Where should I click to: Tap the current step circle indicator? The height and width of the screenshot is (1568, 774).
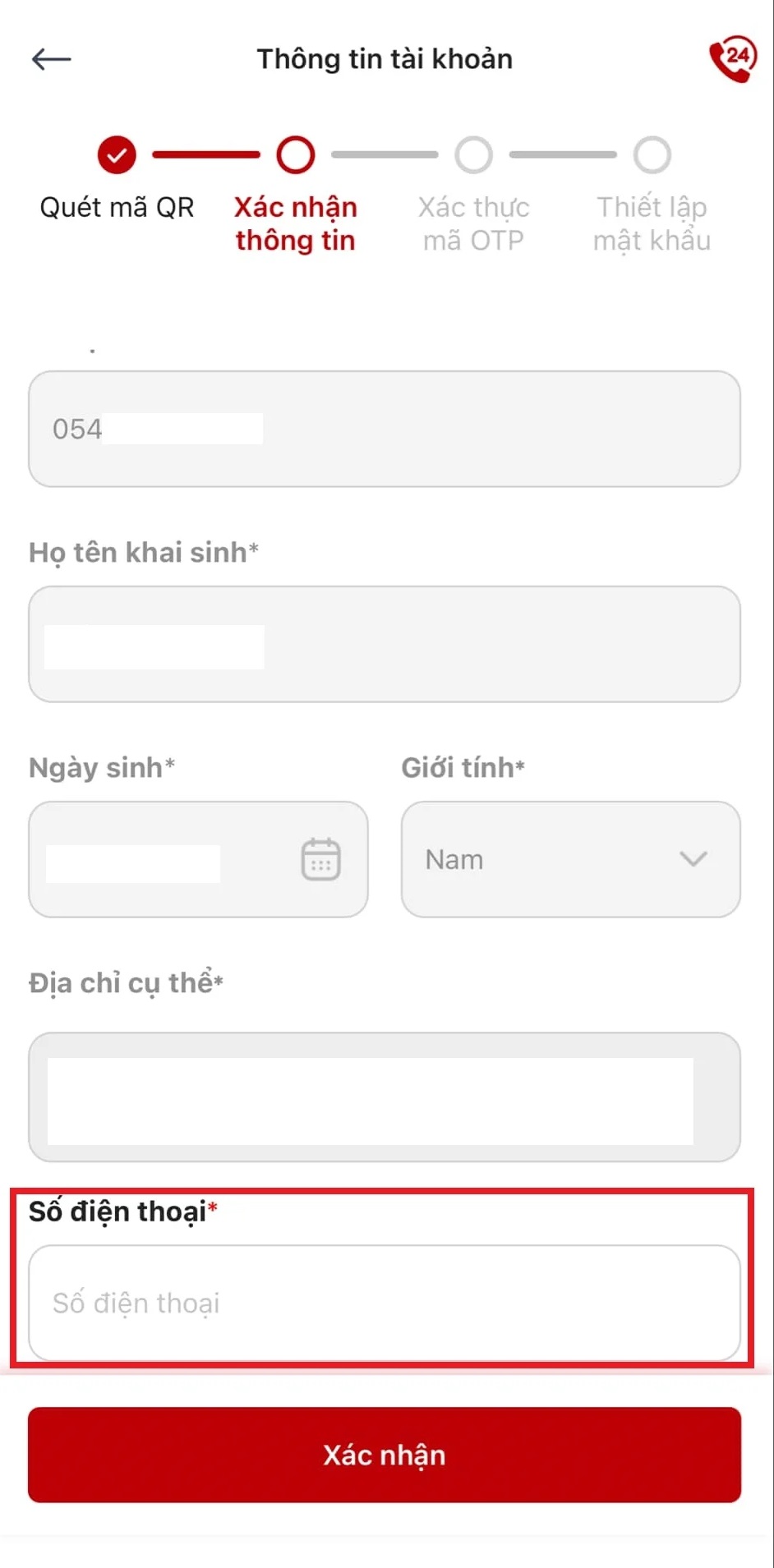point(295,154)
